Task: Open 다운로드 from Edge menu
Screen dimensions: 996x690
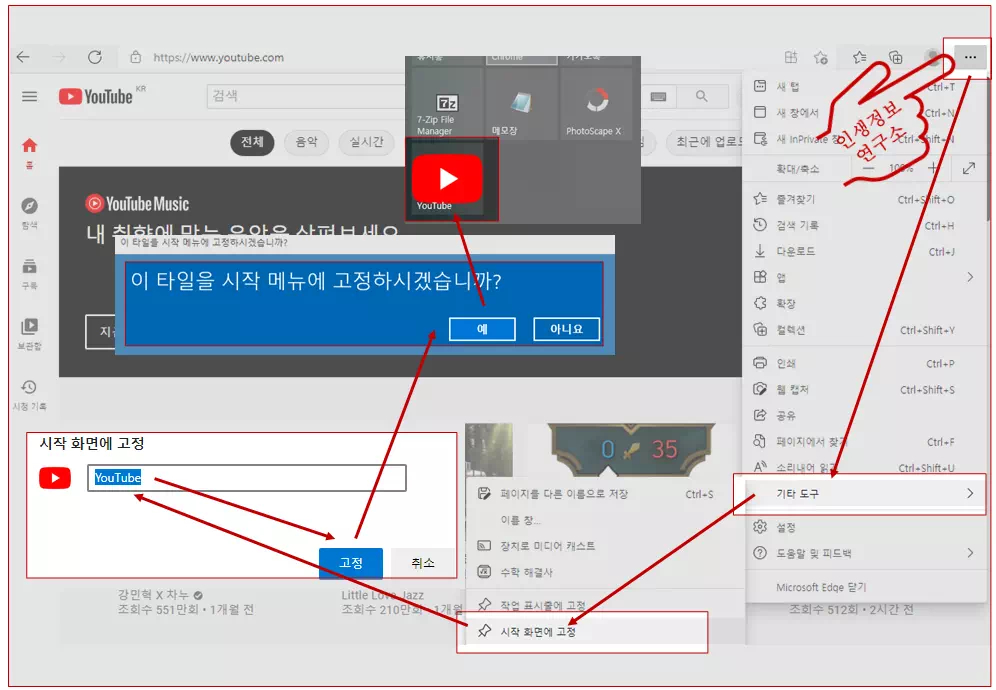Action: tap(865, 252)
